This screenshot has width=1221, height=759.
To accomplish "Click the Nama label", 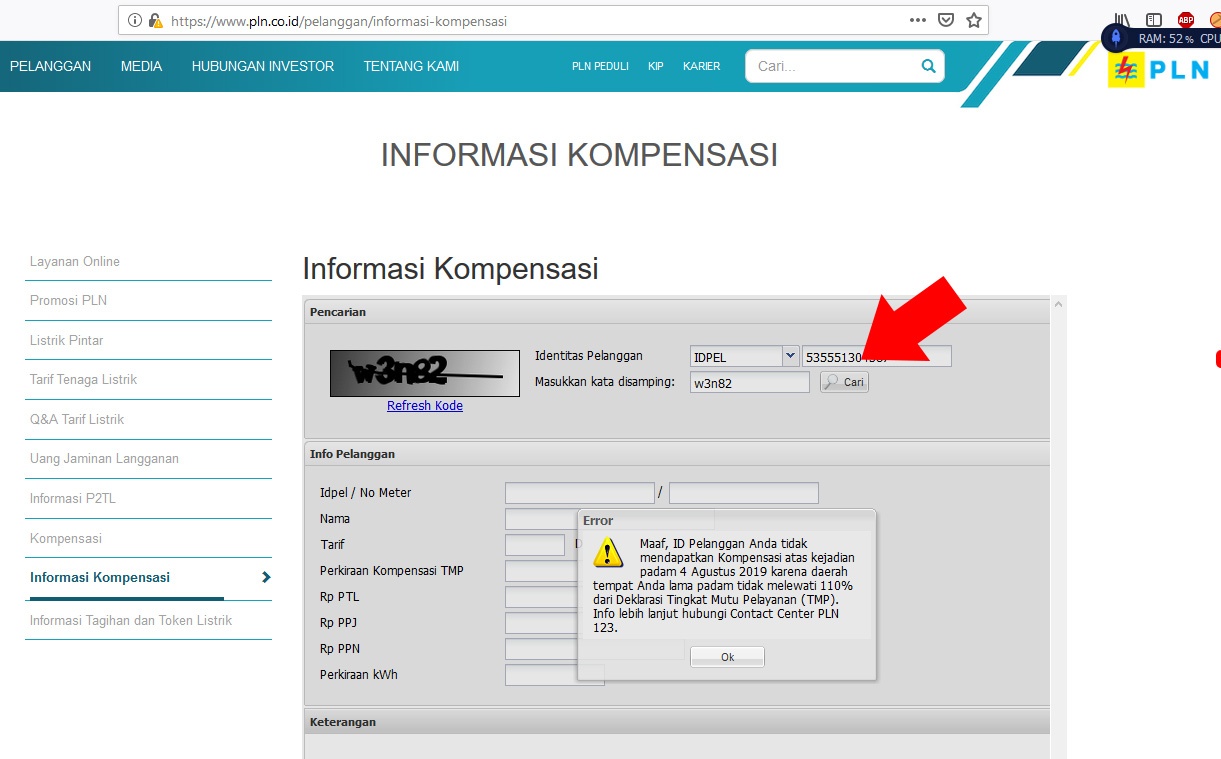I will 335,519.
